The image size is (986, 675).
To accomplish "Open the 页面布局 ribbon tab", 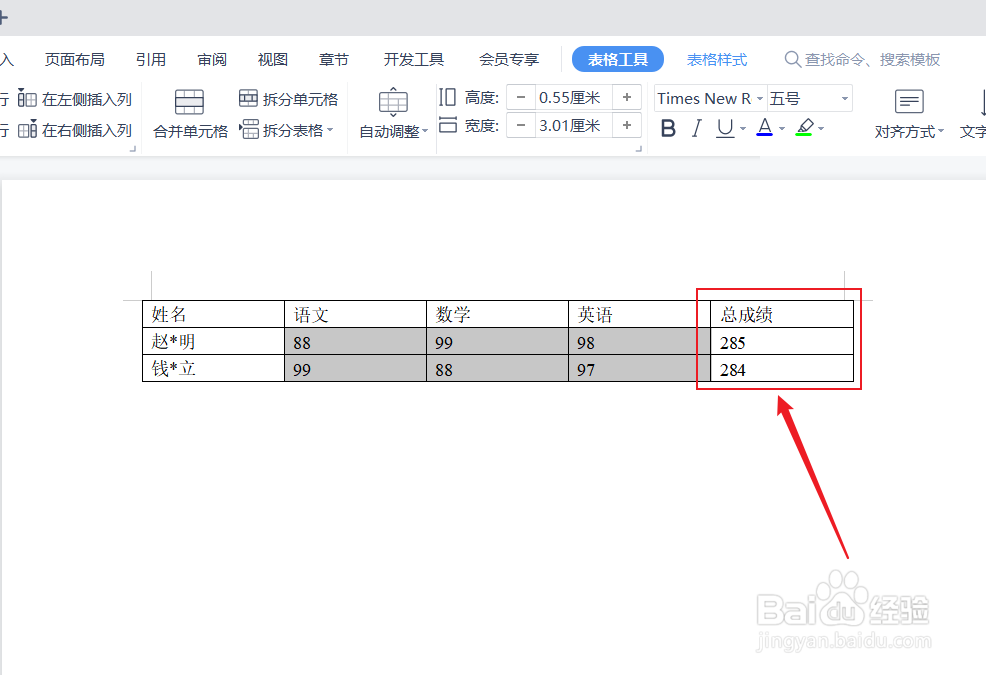I will click(75, 59).
